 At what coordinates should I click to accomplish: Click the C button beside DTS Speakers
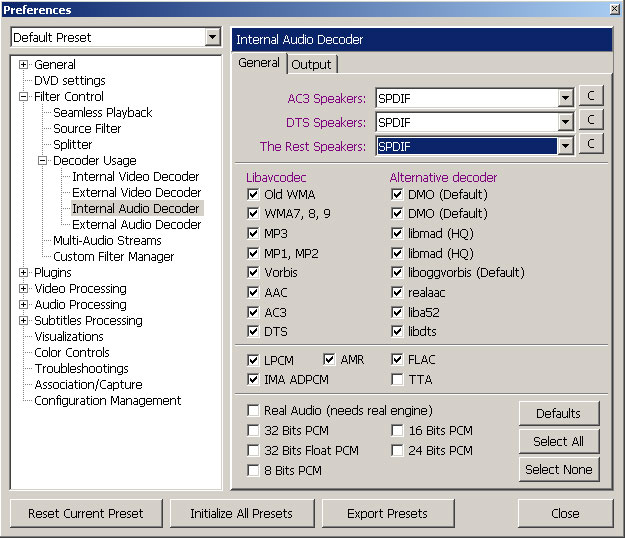click(x=591, y=120)
